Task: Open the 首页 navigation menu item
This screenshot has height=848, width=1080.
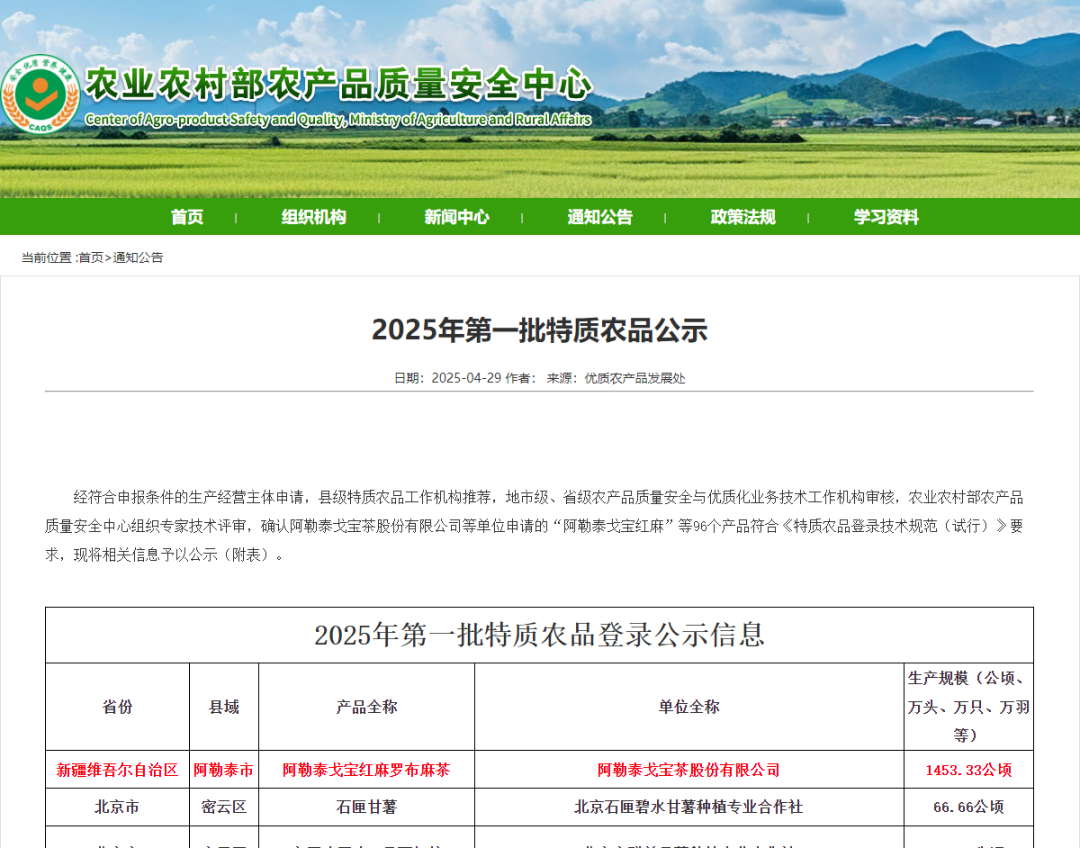Action: click(187, 217)
